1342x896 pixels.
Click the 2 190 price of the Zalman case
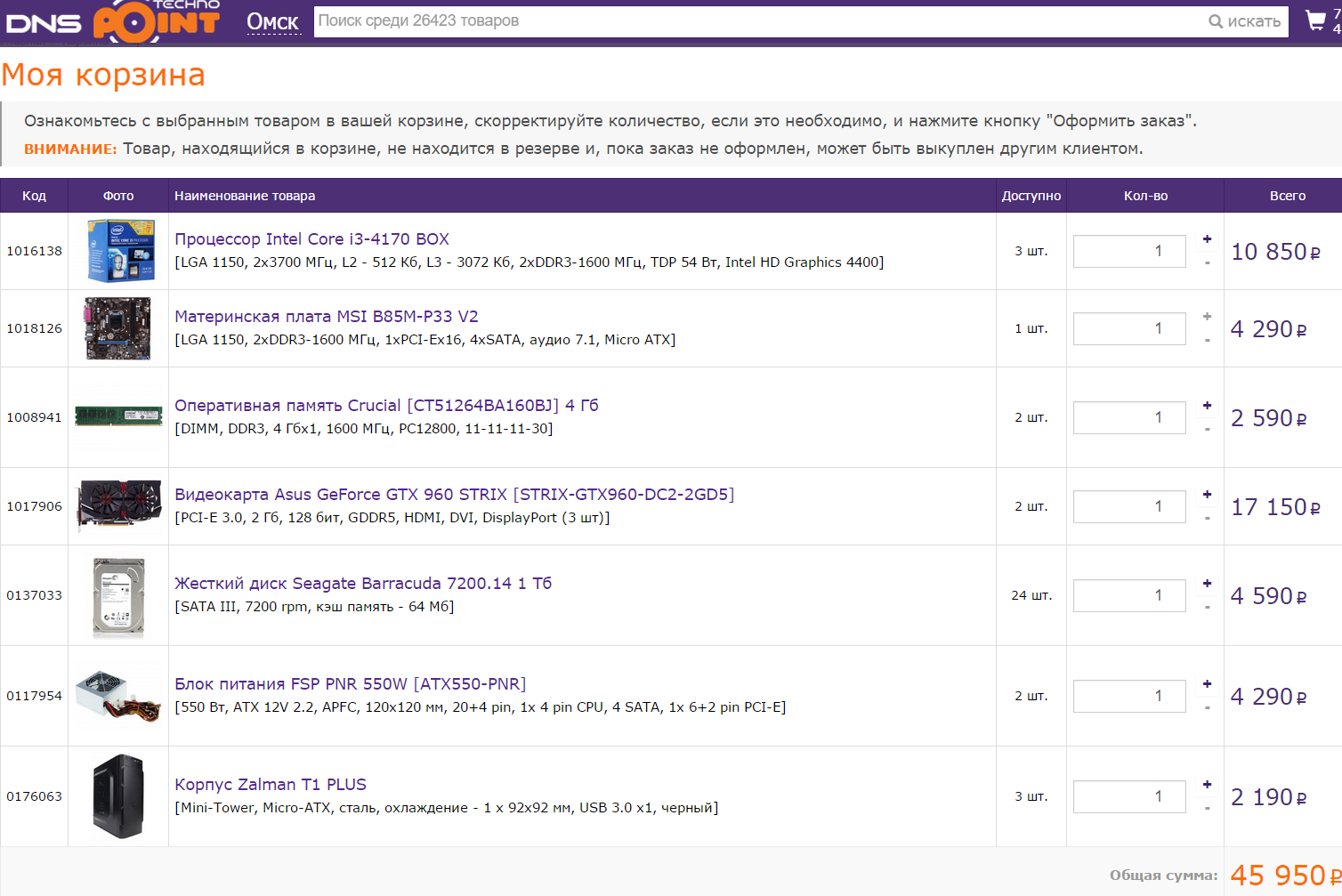pos(1268,797)
